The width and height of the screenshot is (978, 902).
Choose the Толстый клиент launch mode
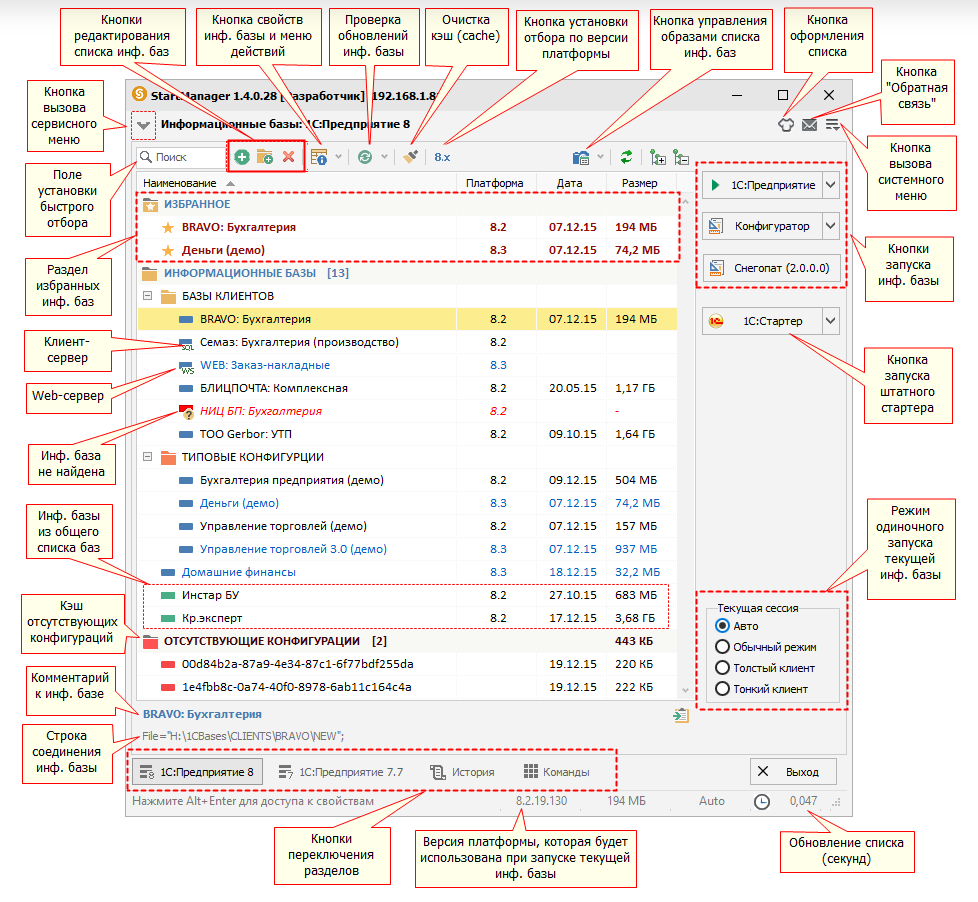point(722,668)
